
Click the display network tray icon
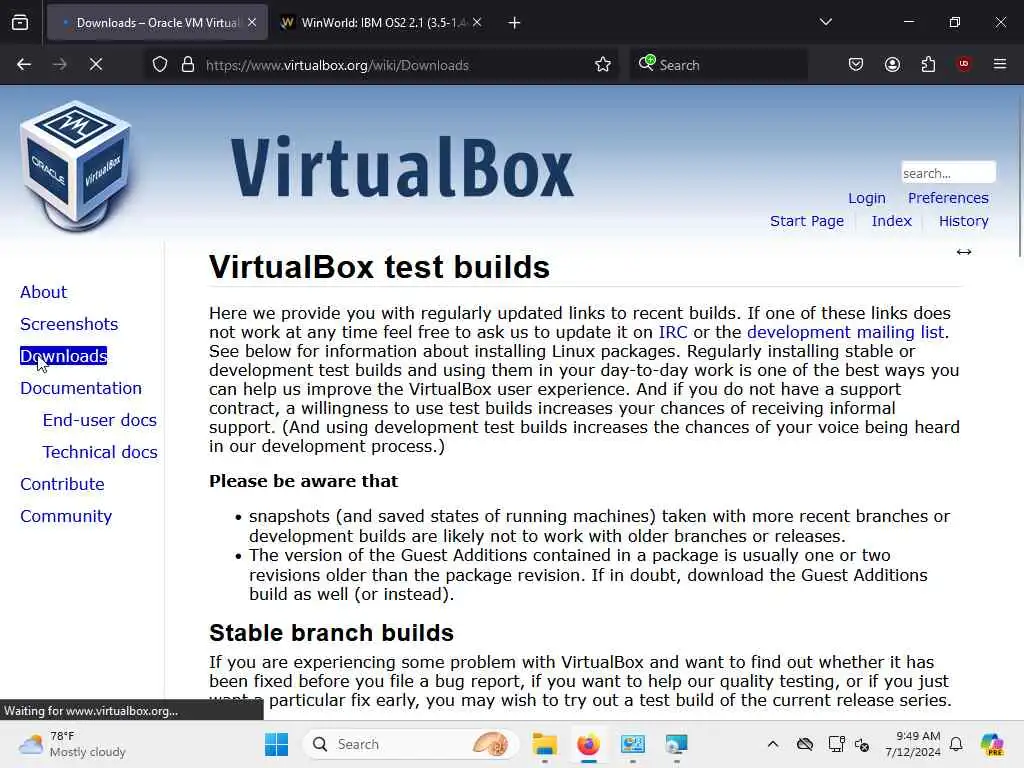click(x=836, y=744)
